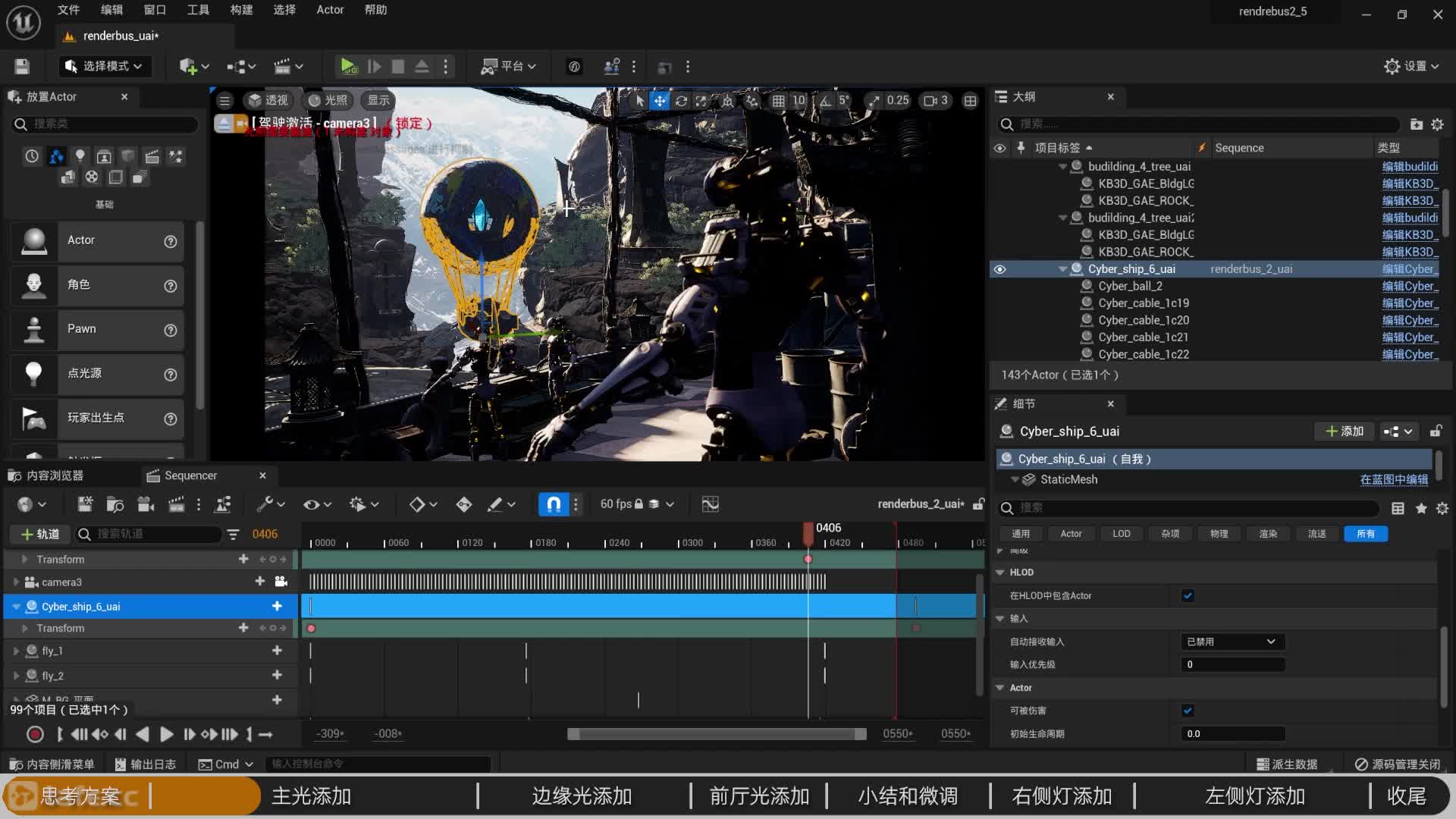Click Sequencer play forward button

[x=167, y=735]
